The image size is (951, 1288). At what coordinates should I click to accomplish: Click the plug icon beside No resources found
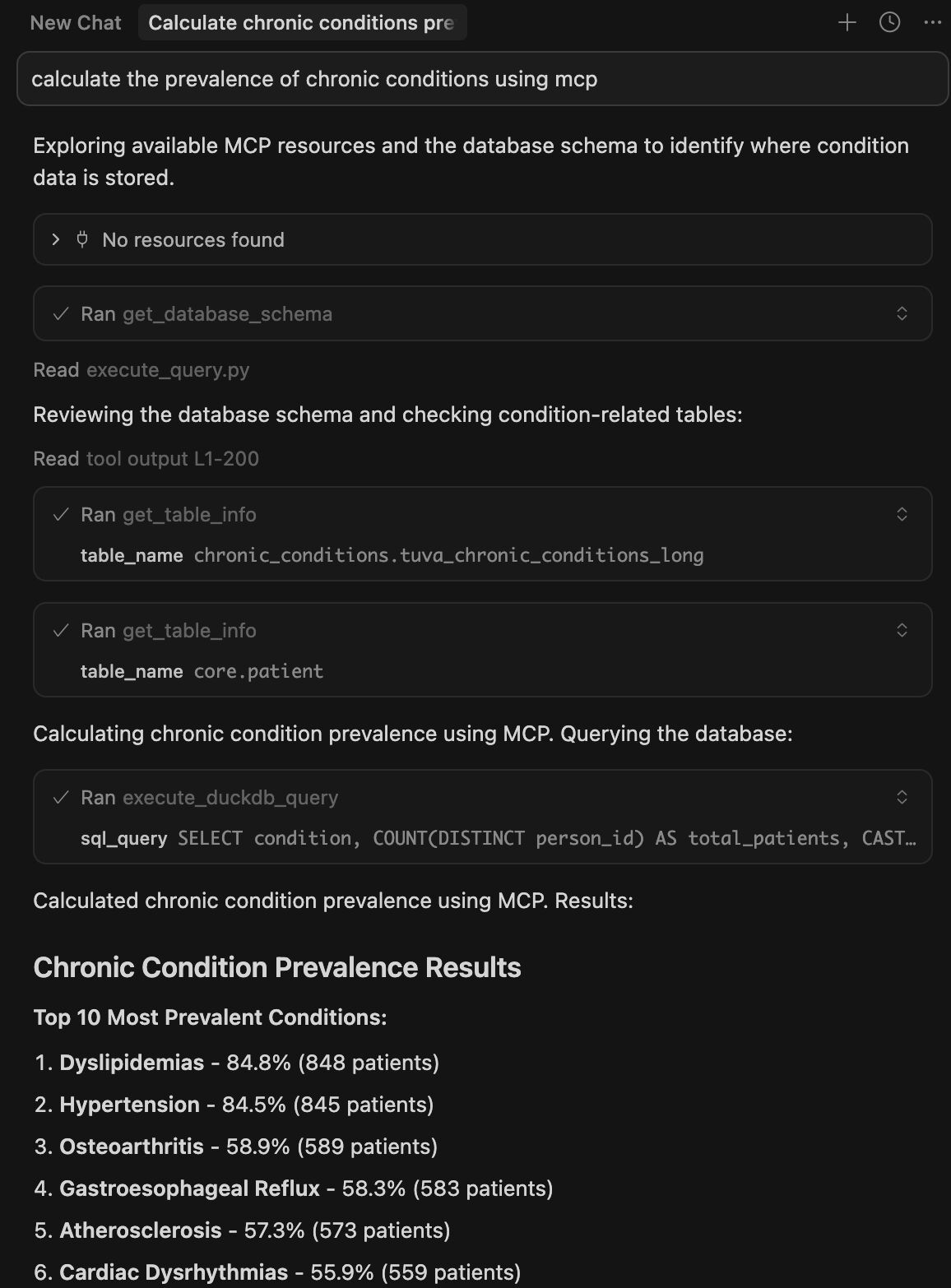[x=82, y=239]
